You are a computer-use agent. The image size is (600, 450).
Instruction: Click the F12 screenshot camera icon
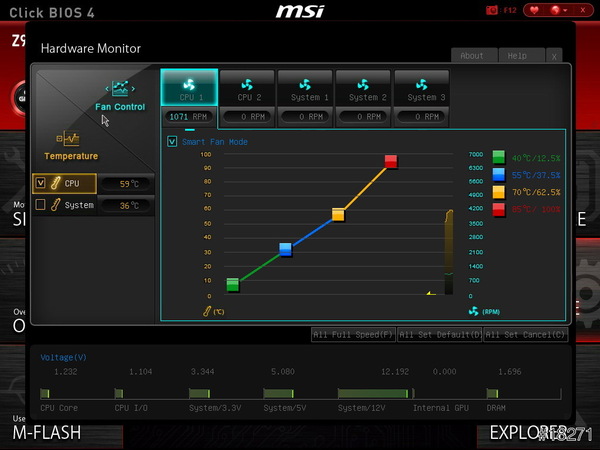coord(491,10)
